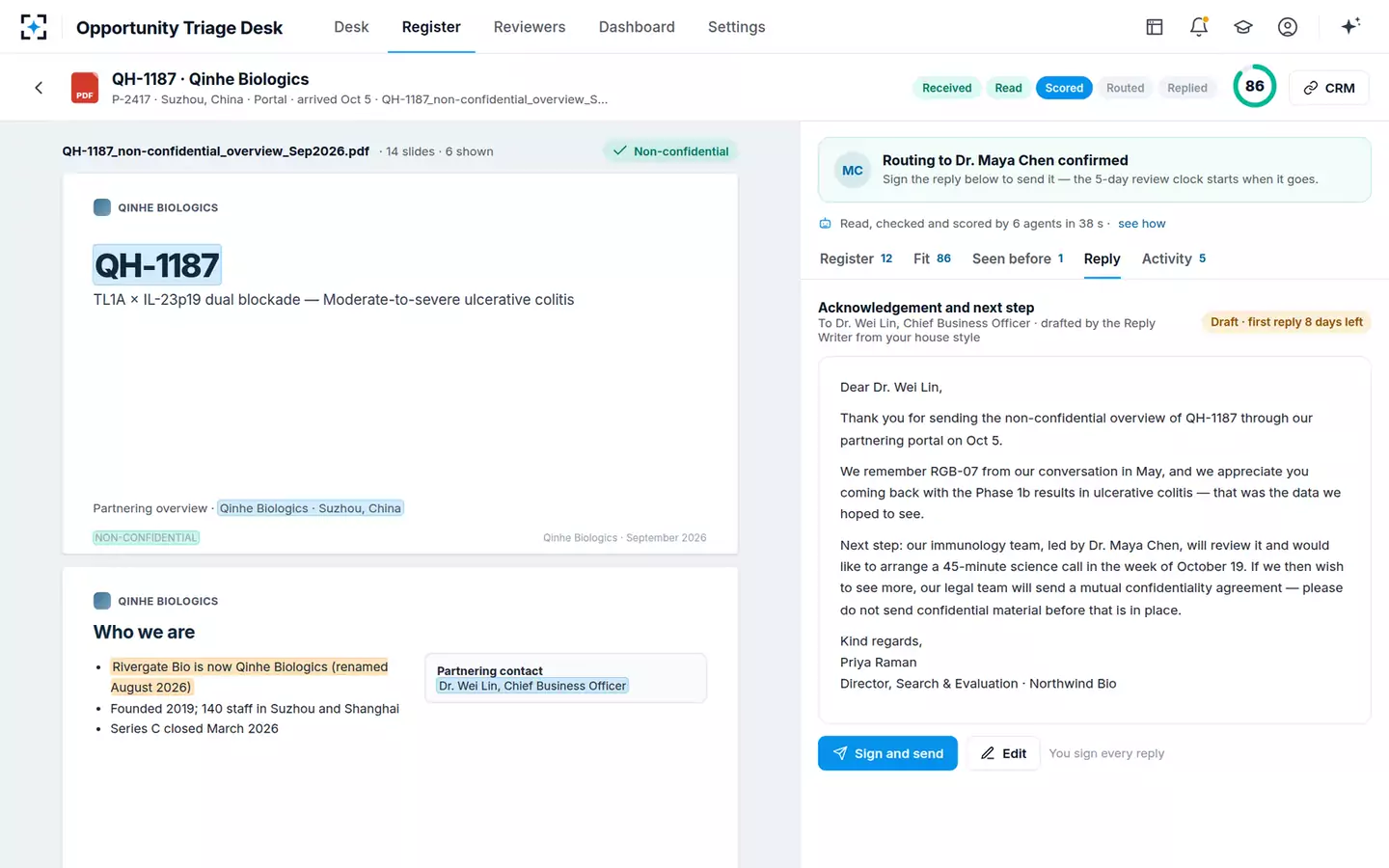Open the Dashboard tab
The image size is (1389, 868).
click(637, 27)
